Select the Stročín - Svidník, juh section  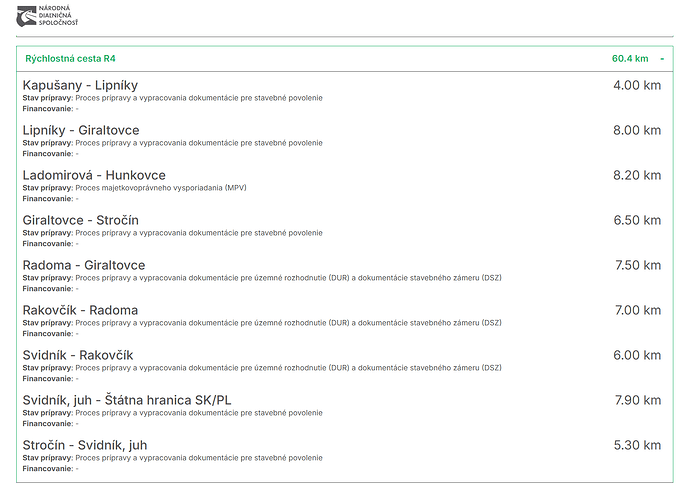tap(85, 445)
